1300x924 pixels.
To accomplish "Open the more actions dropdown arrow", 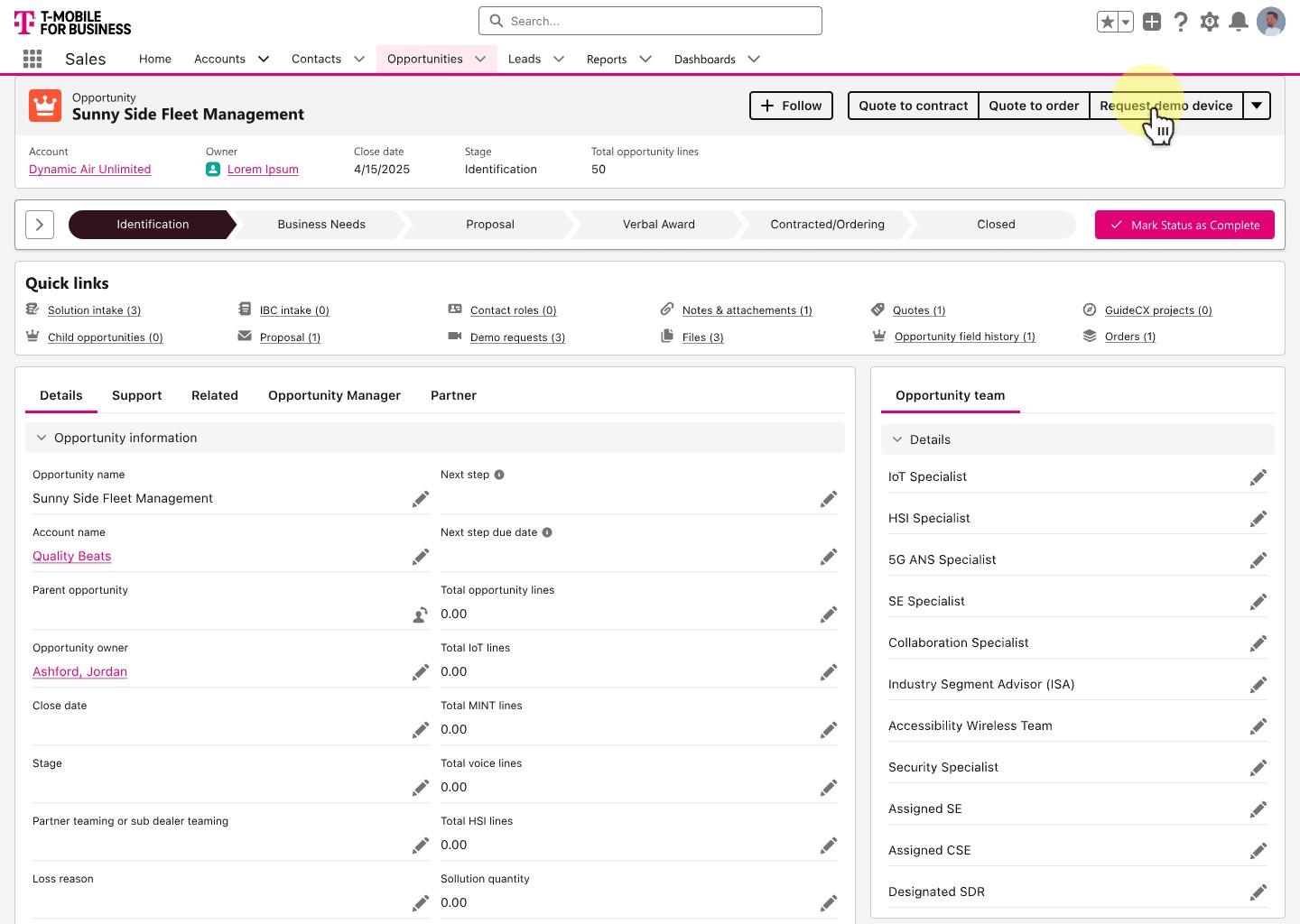I will 1257,106.
